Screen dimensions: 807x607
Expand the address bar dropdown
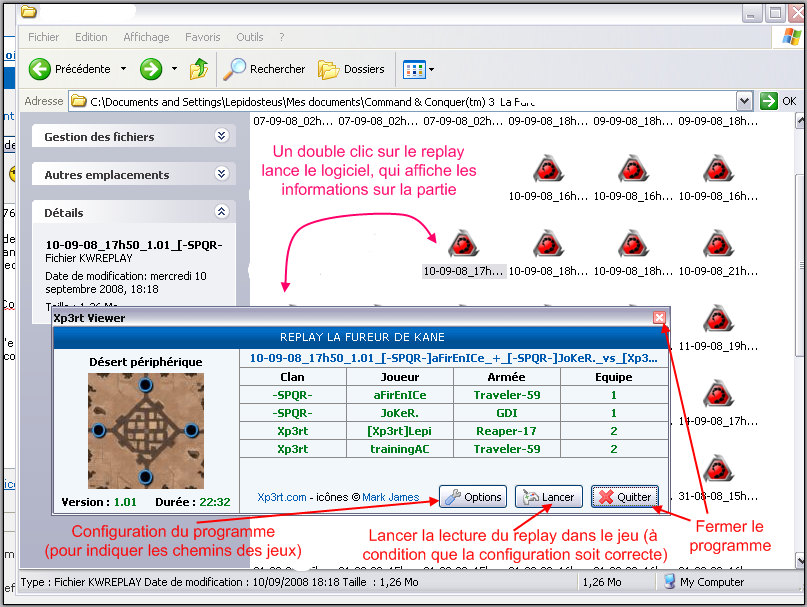pos(744,101)
